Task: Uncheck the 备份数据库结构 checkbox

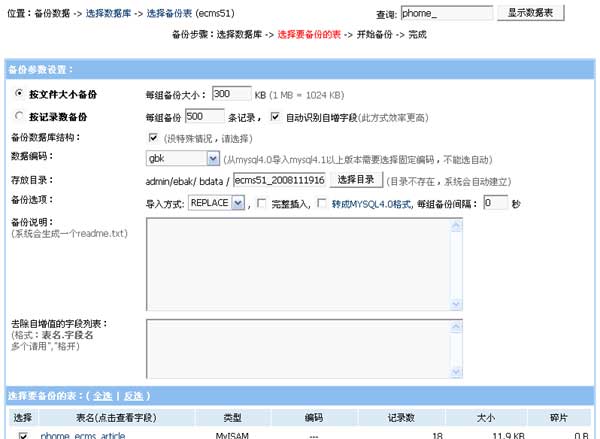Action: coord(153,137)
